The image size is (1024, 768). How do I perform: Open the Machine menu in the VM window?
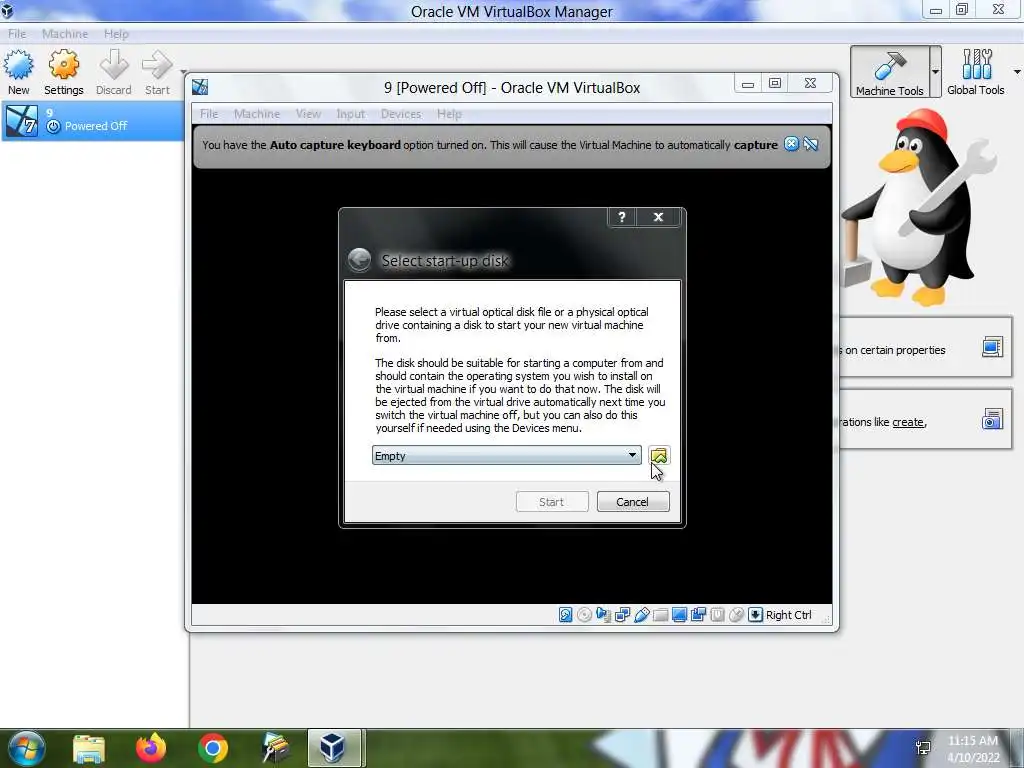(x=257, y=114)
